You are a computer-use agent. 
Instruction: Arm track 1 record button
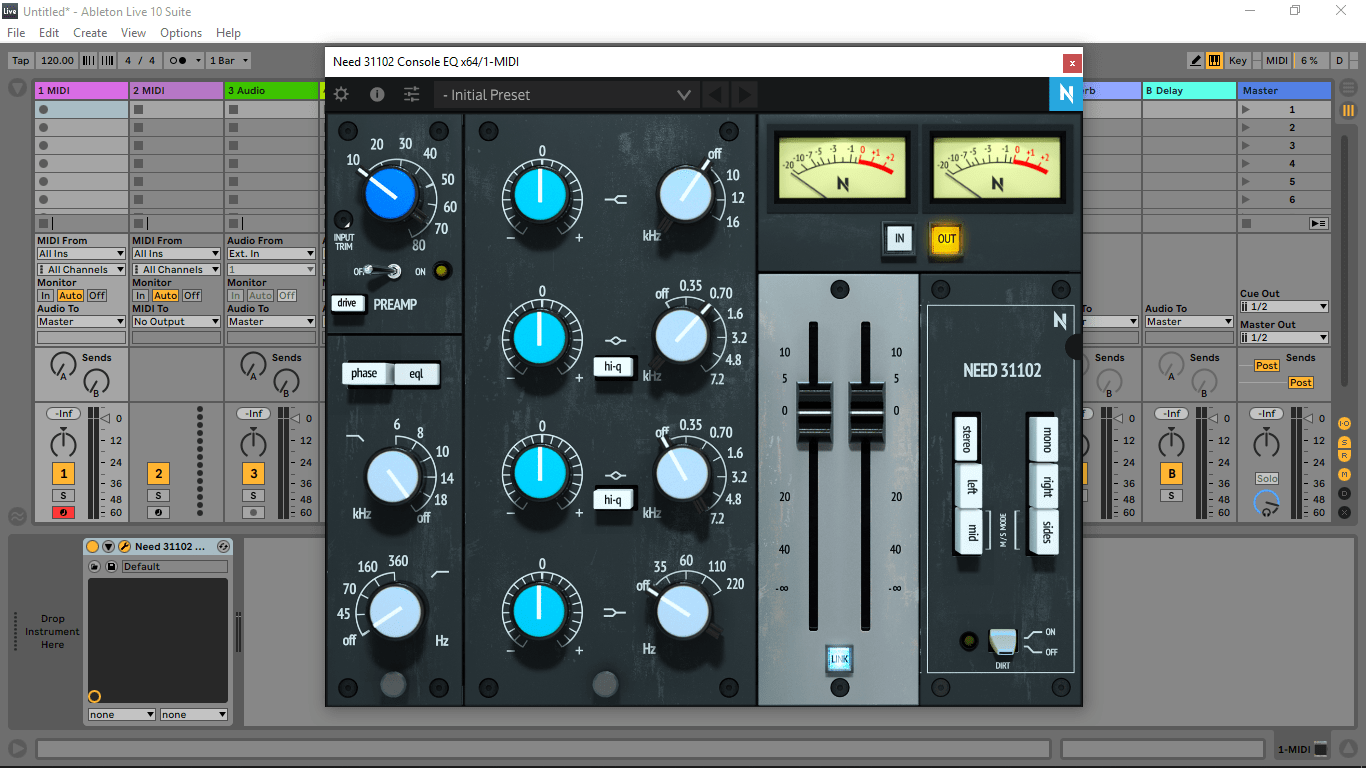[x=63, y=513]
